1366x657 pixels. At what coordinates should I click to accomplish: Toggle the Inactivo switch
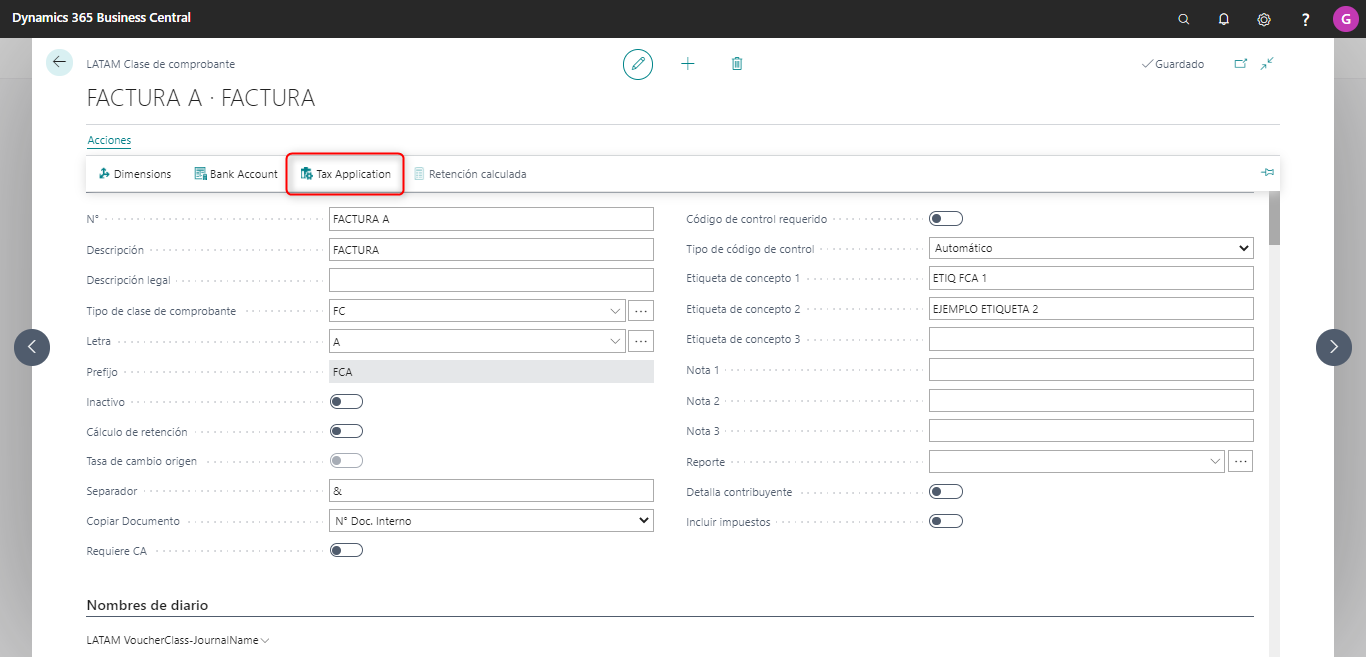(x=346, y=401)
